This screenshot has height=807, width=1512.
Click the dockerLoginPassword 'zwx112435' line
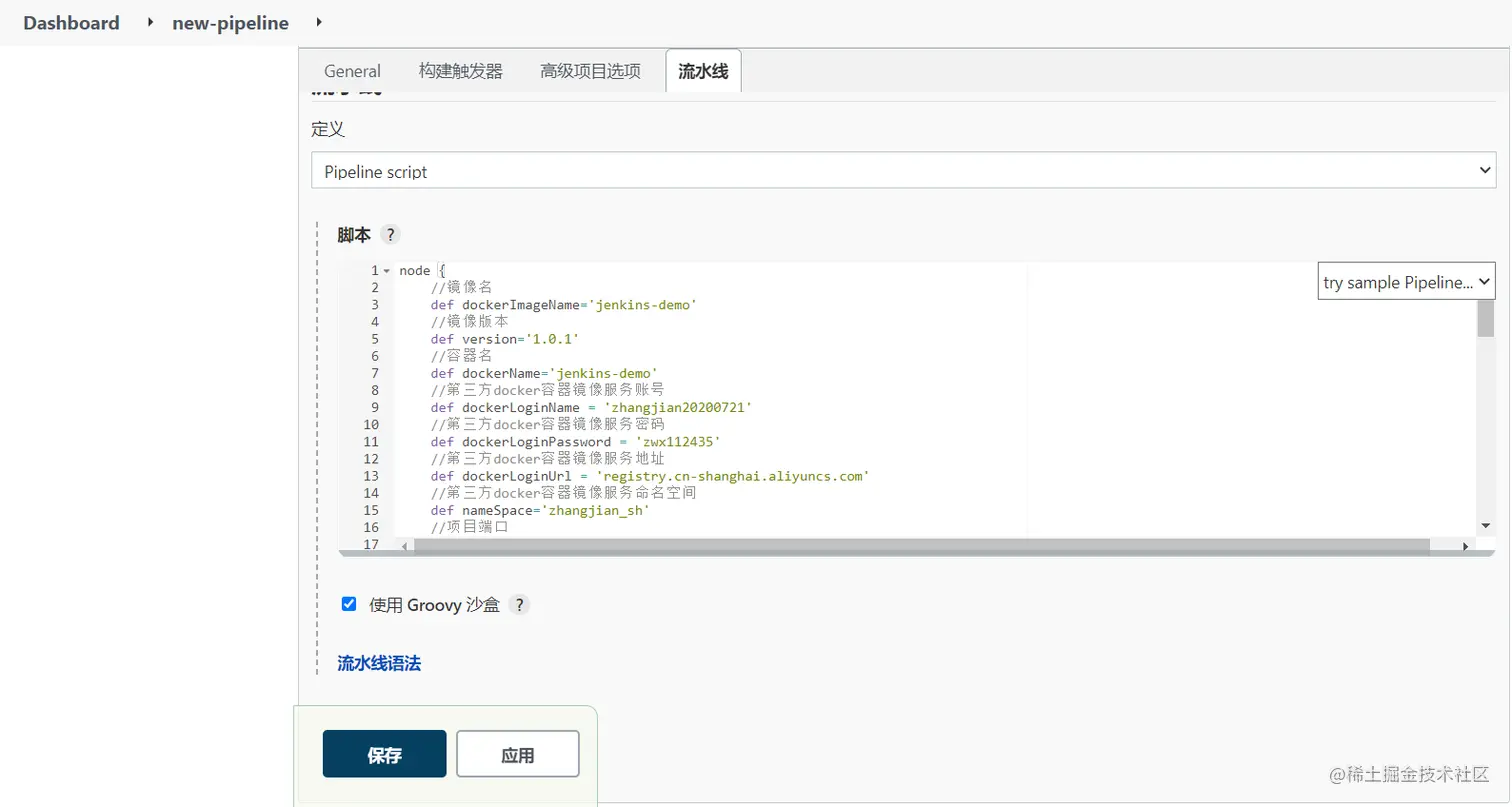point(575,441)
